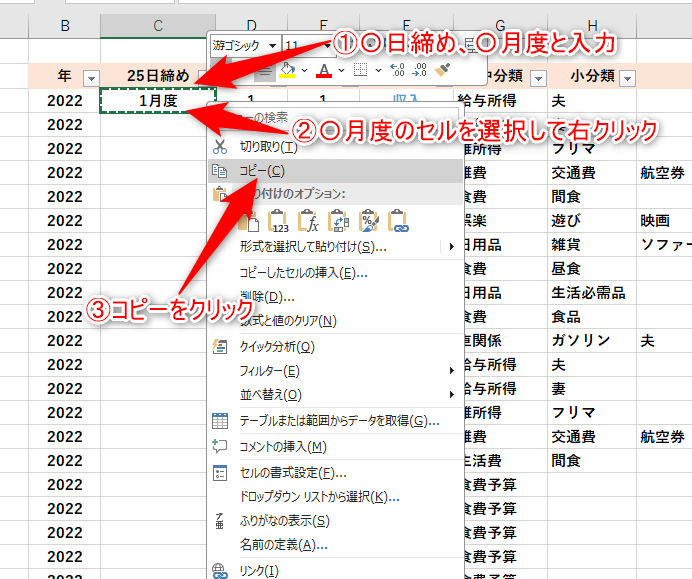The image size is (692, 579).
Task: Expand the sort submenu arrow
Action: tap(451, 395)
